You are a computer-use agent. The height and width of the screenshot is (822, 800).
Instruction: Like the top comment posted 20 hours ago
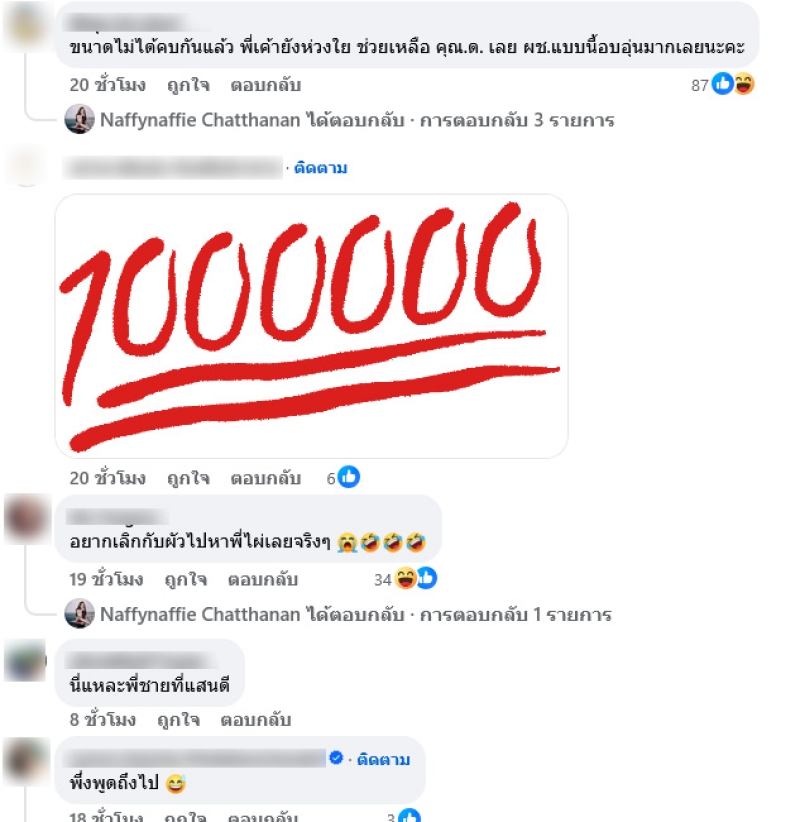click(188, 85)
